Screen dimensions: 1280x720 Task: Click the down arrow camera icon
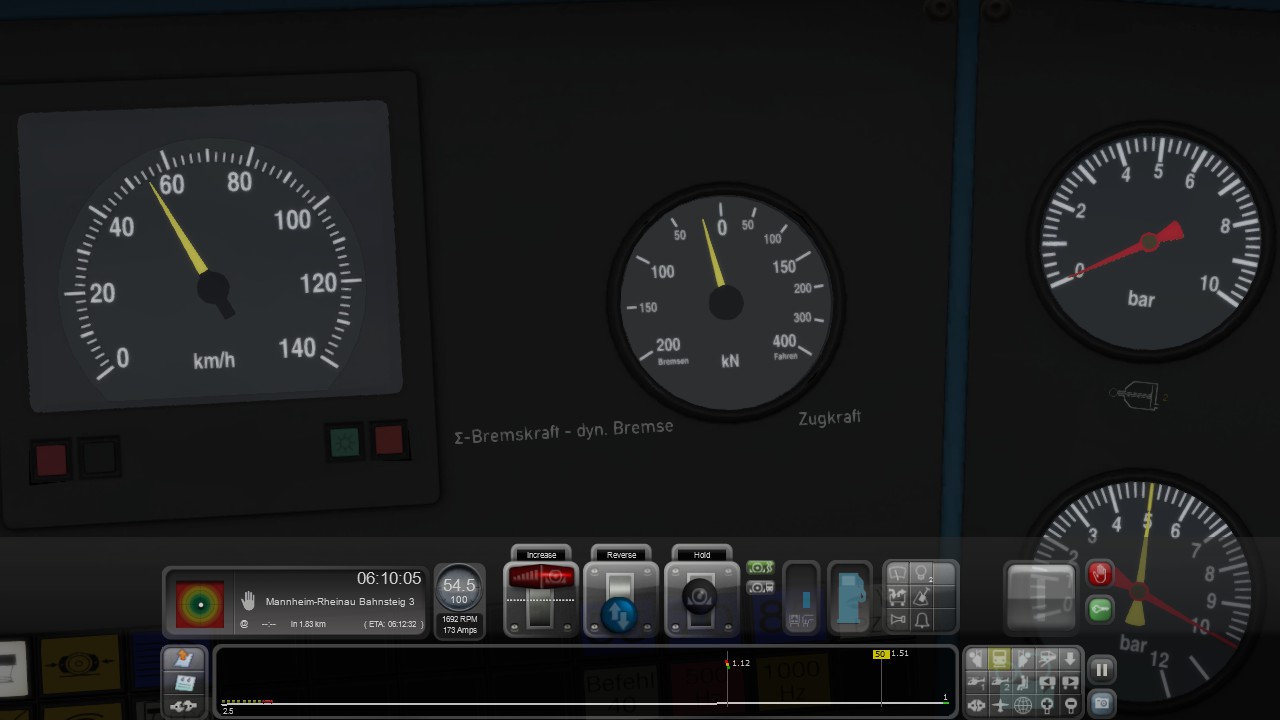[x=1070, y=659]
